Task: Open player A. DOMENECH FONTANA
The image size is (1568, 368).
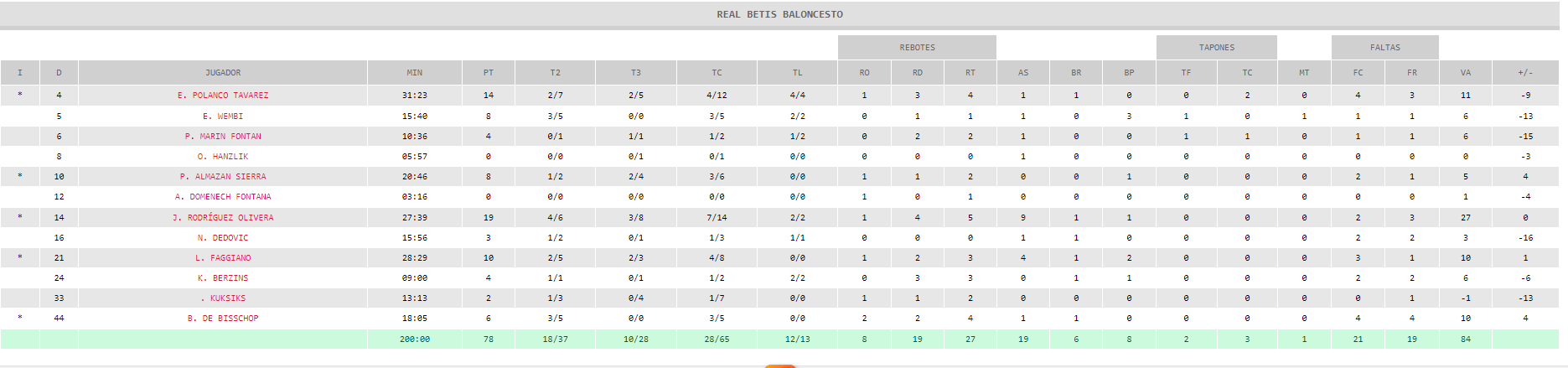Action: [x=223, y=197]
